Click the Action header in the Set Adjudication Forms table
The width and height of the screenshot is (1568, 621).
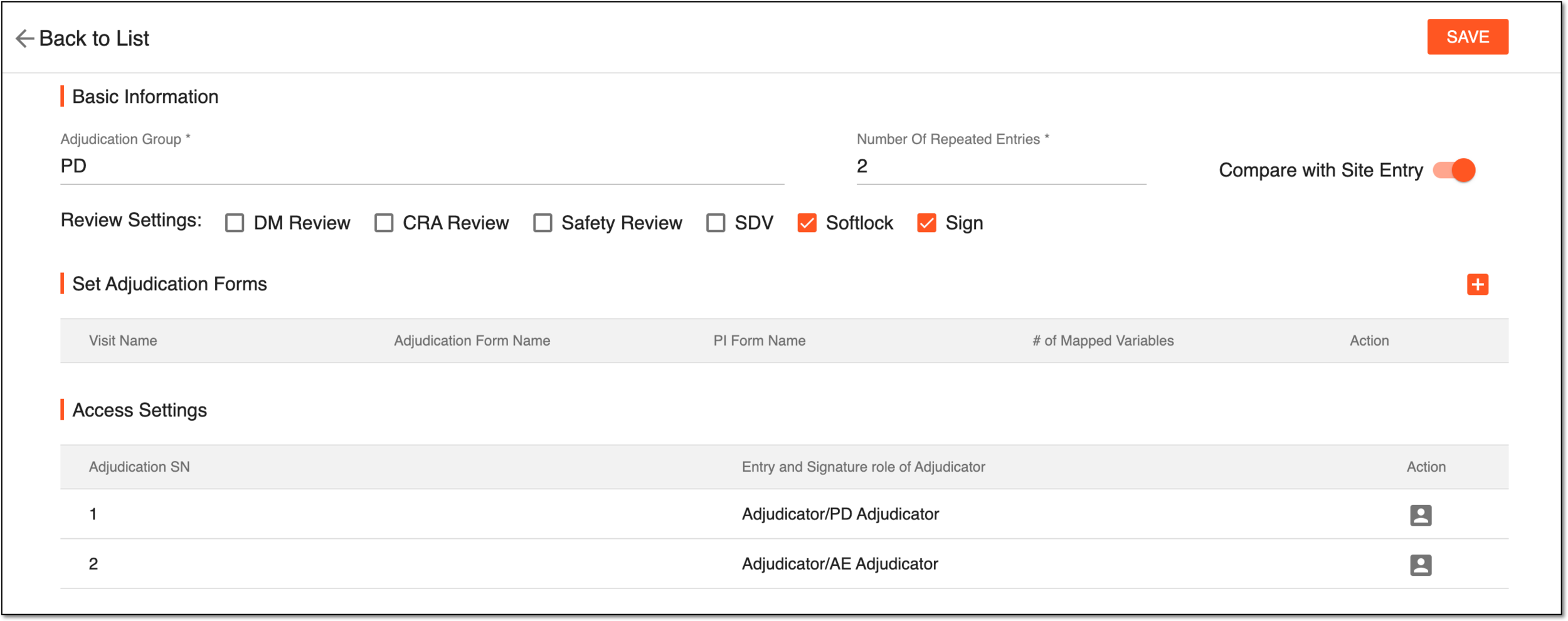1369,341
